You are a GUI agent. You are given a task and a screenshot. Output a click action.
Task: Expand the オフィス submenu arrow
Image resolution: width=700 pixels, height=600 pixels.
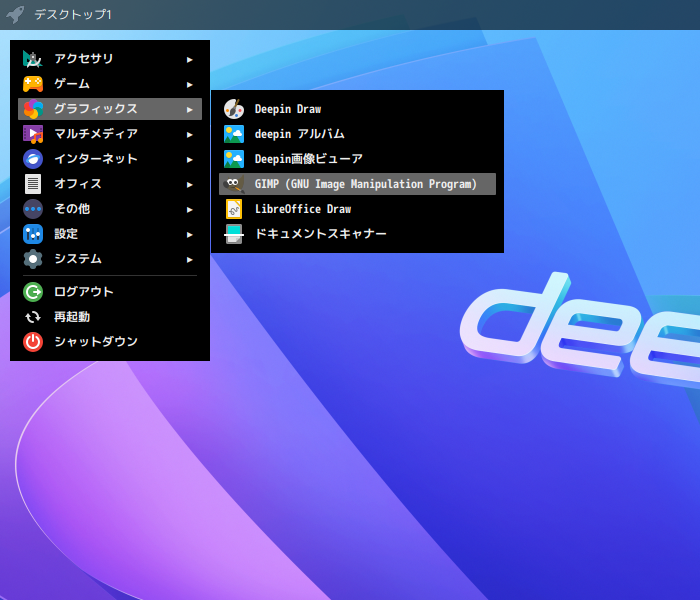[x=190, y=184]
